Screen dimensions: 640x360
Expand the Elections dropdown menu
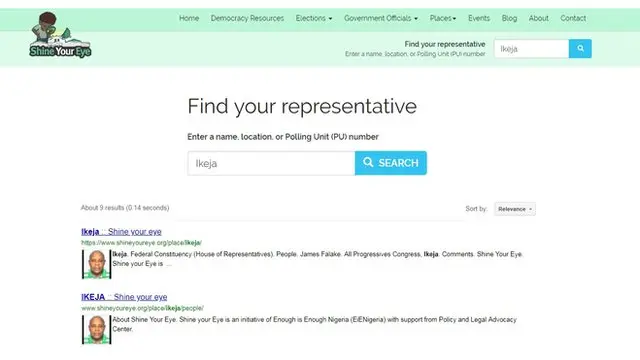point(314,18)
